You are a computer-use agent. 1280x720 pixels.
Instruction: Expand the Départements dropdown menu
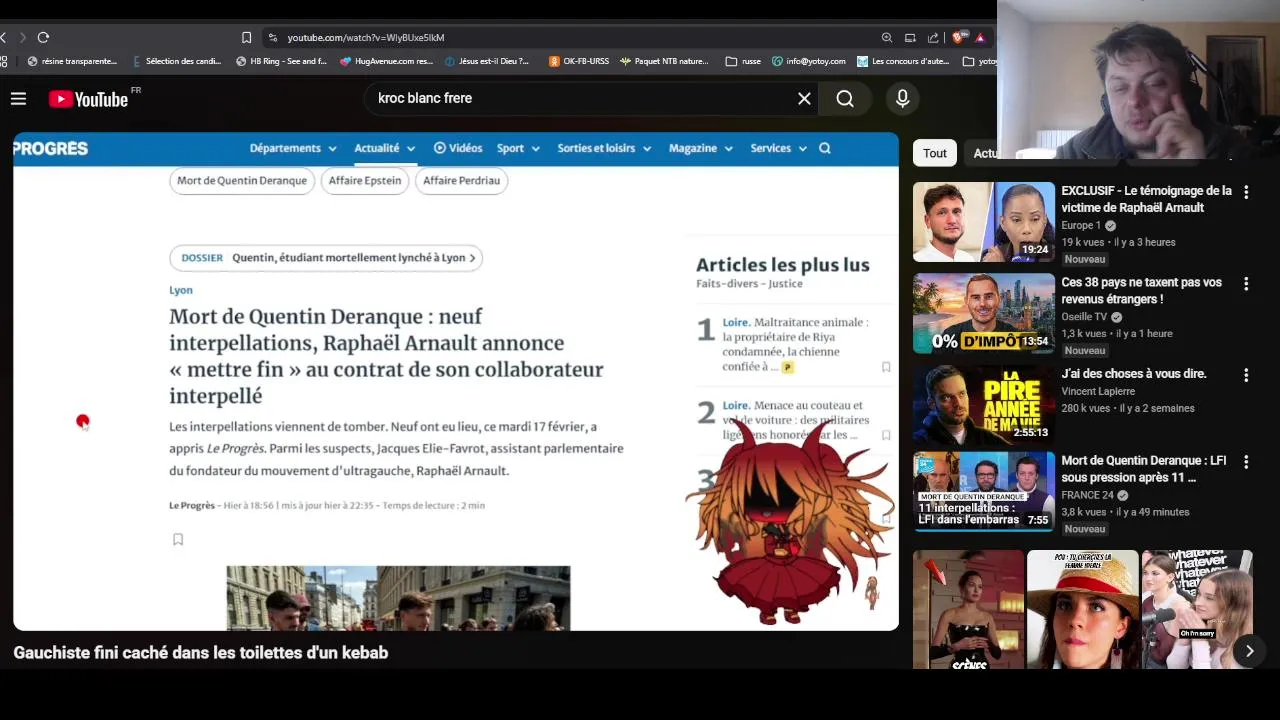(293, 148)
